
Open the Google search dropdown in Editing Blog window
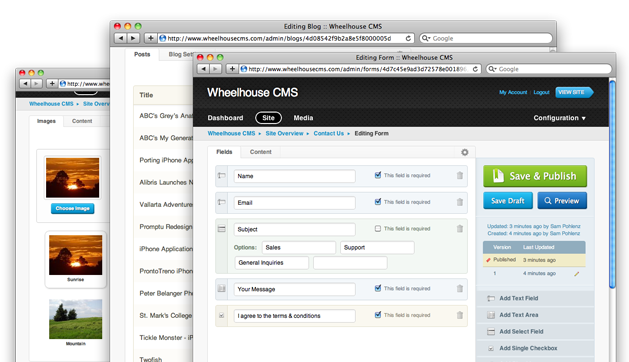pos(425,38)
